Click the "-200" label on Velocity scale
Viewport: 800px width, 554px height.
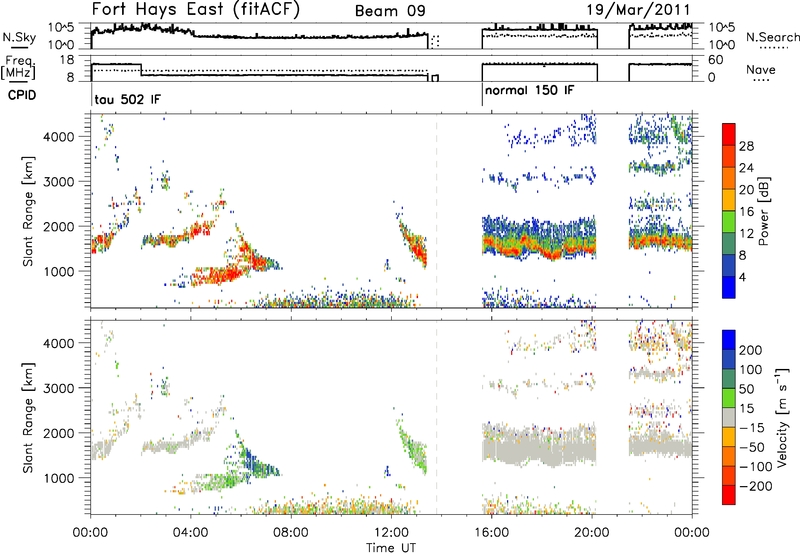coord(756,486)
